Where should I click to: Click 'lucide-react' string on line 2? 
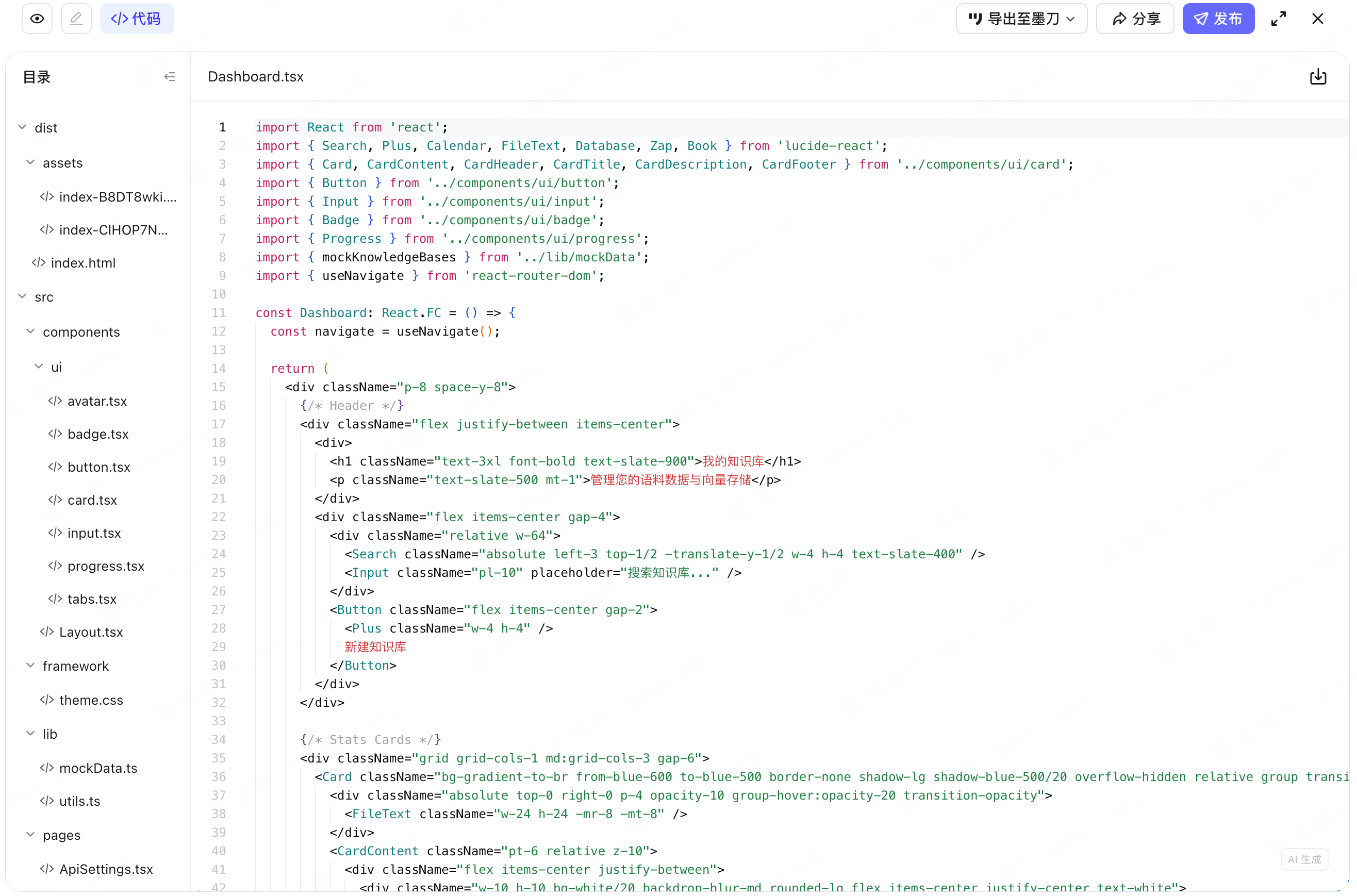(829, 146)
